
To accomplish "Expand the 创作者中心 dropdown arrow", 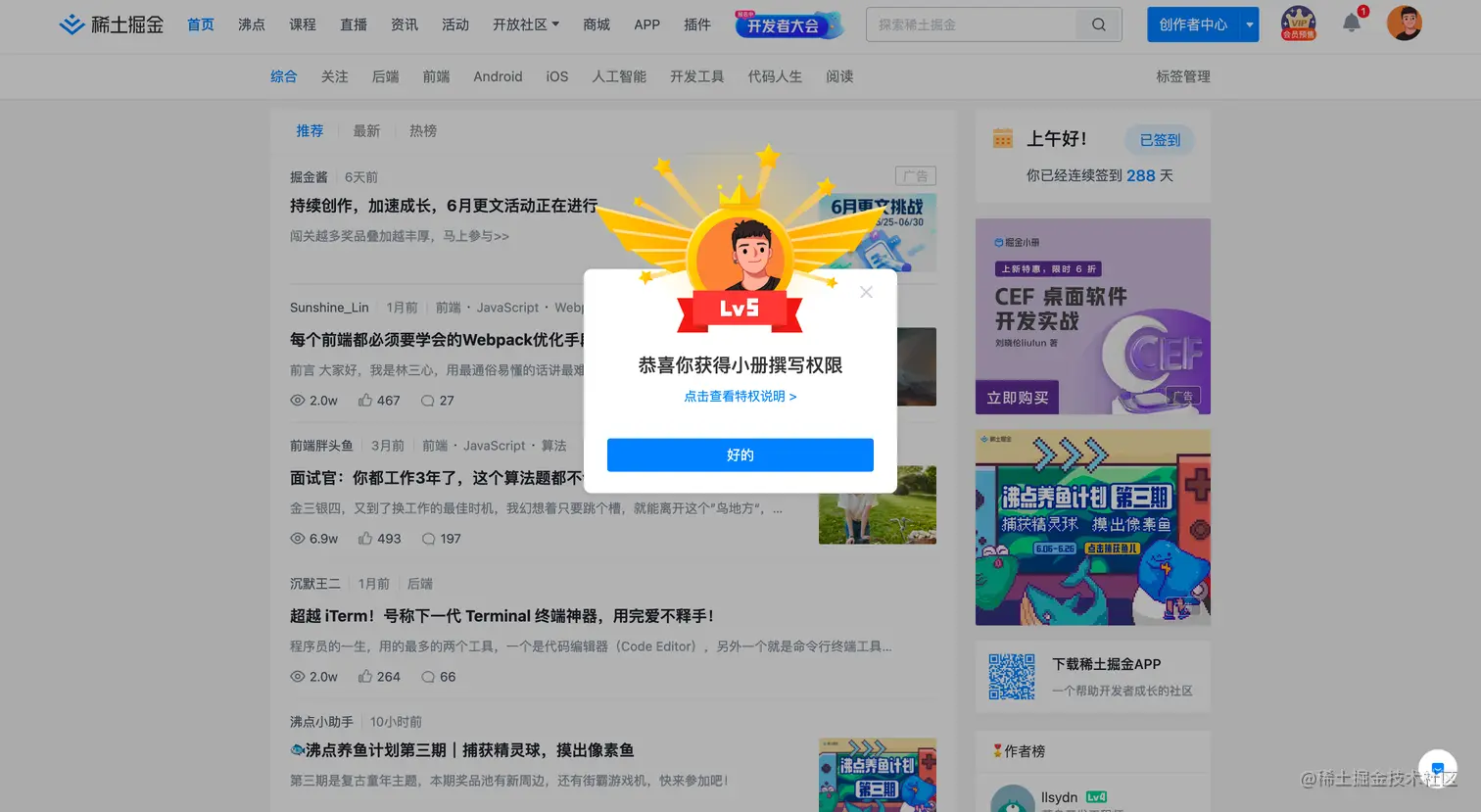I will pyautogui.click(x=1250, y=24).
